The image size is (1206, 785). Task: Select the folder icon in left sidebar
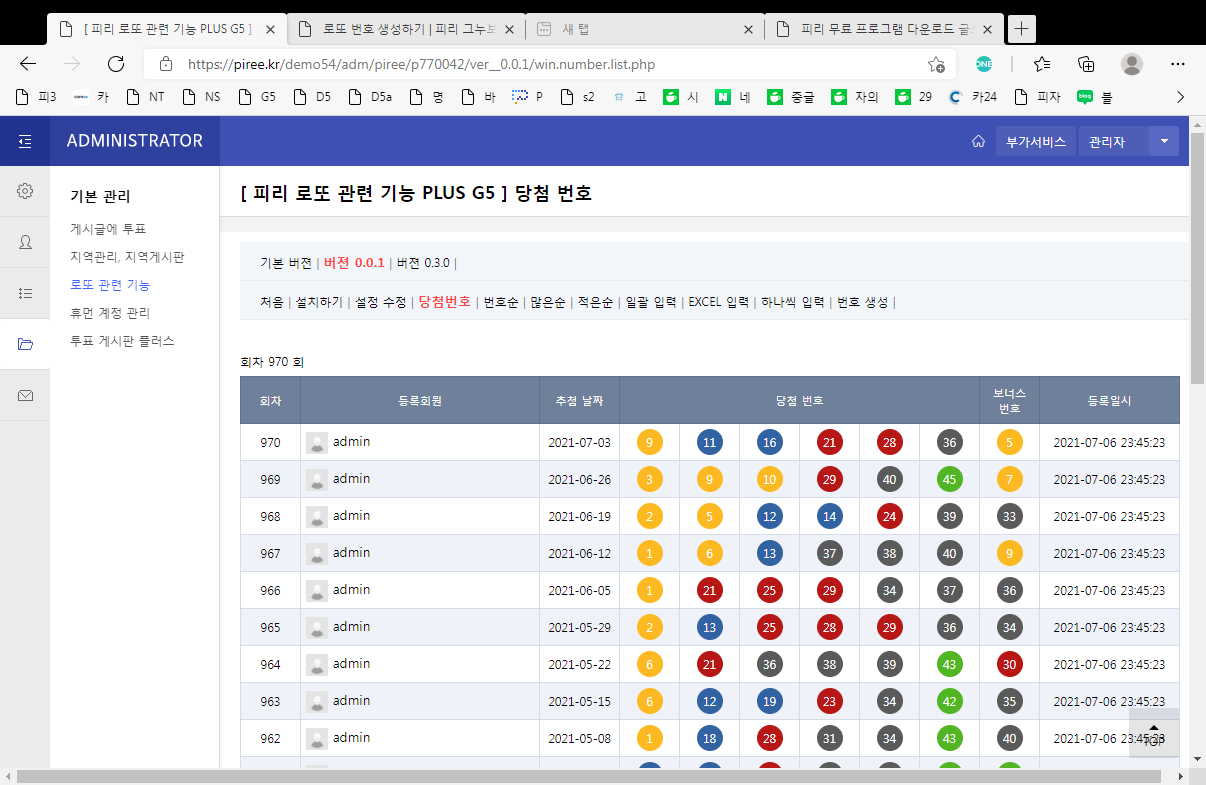click(x=25, y=345)
